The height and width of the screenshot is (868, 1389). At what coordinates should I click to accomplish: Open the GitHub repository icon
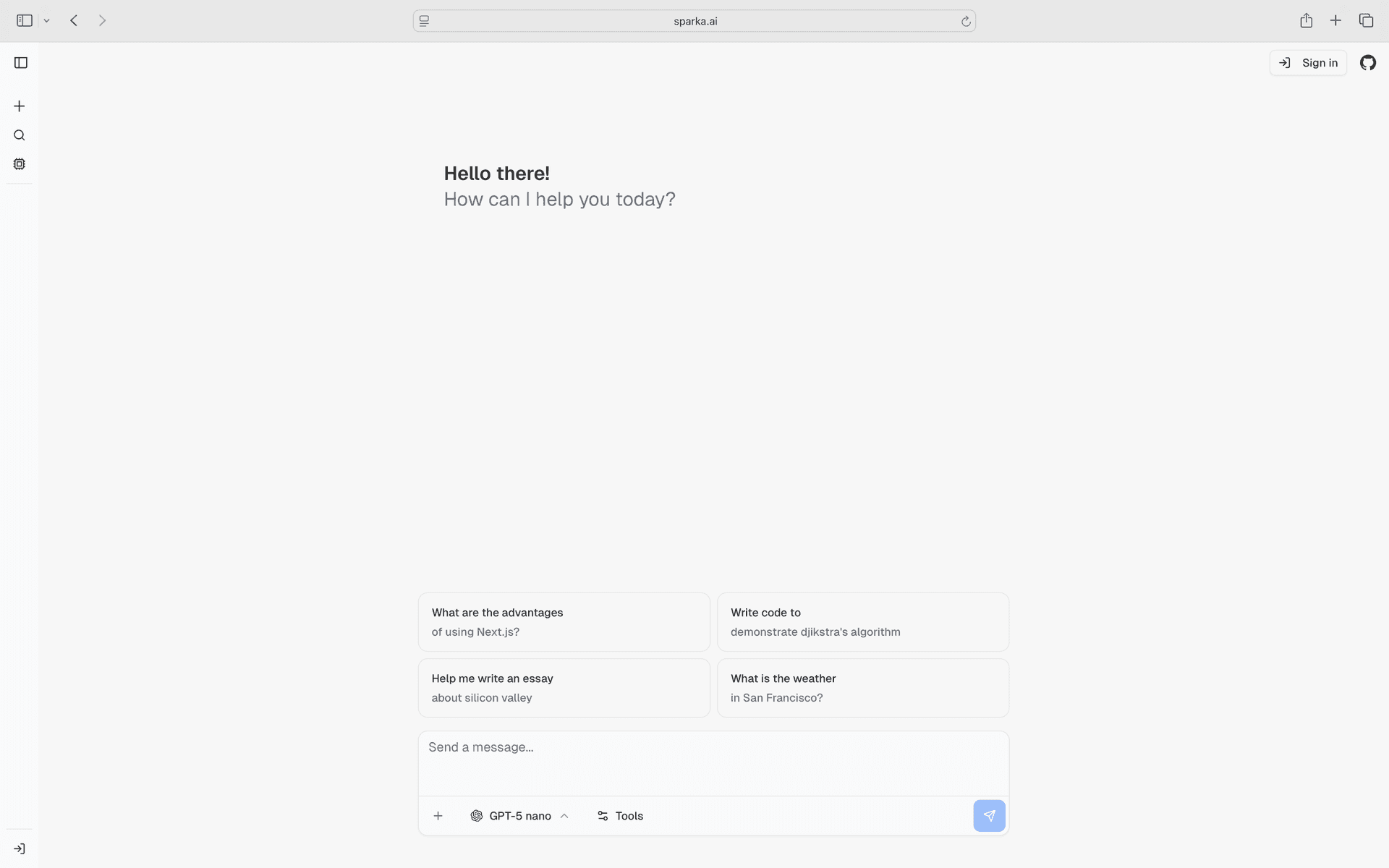pos(1367,63)
